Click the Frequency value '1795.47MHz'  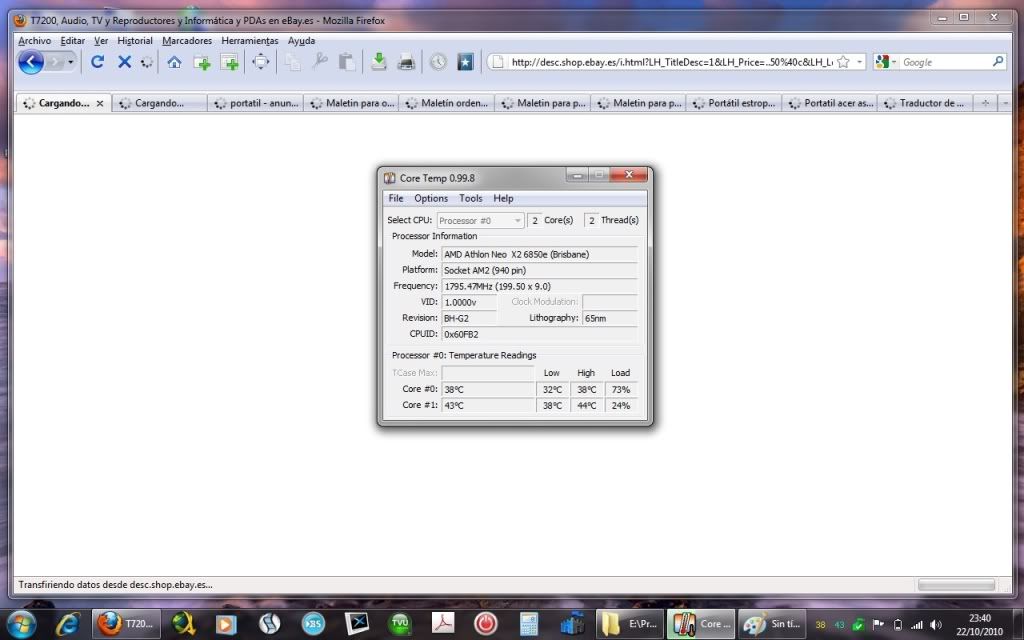tap(539, 286)
